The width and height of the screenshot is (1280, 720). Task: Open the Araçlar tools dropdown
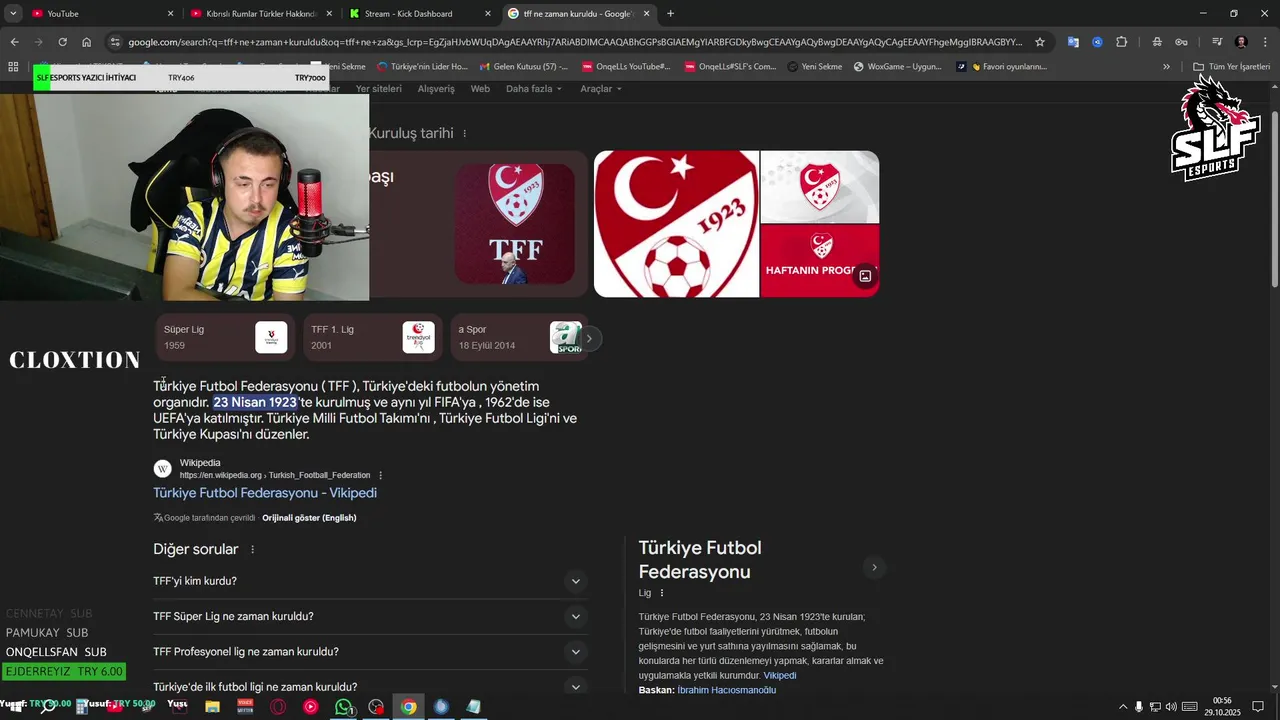pyautogui.click(x=601, y=88)
